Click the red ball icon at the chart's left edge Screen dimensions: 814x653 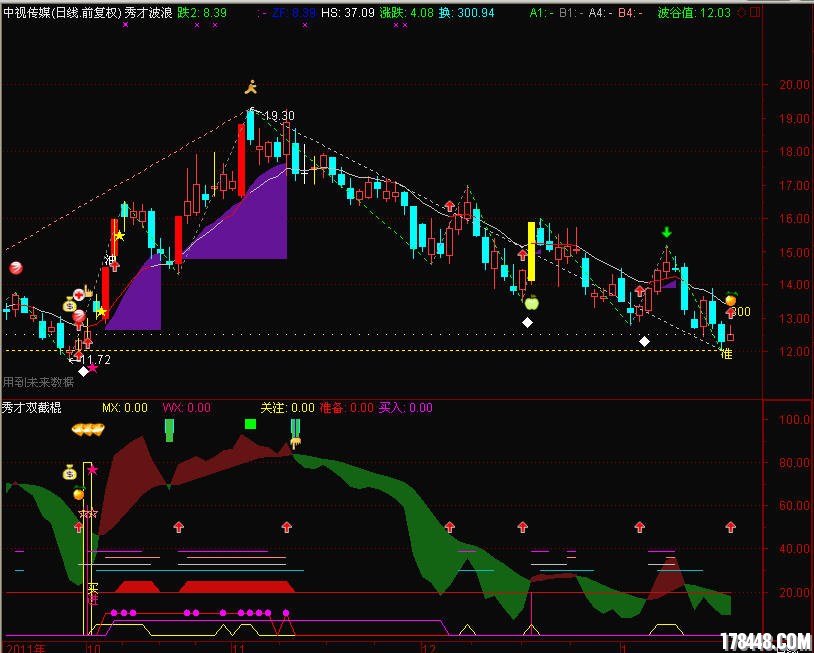coord(16,268)
